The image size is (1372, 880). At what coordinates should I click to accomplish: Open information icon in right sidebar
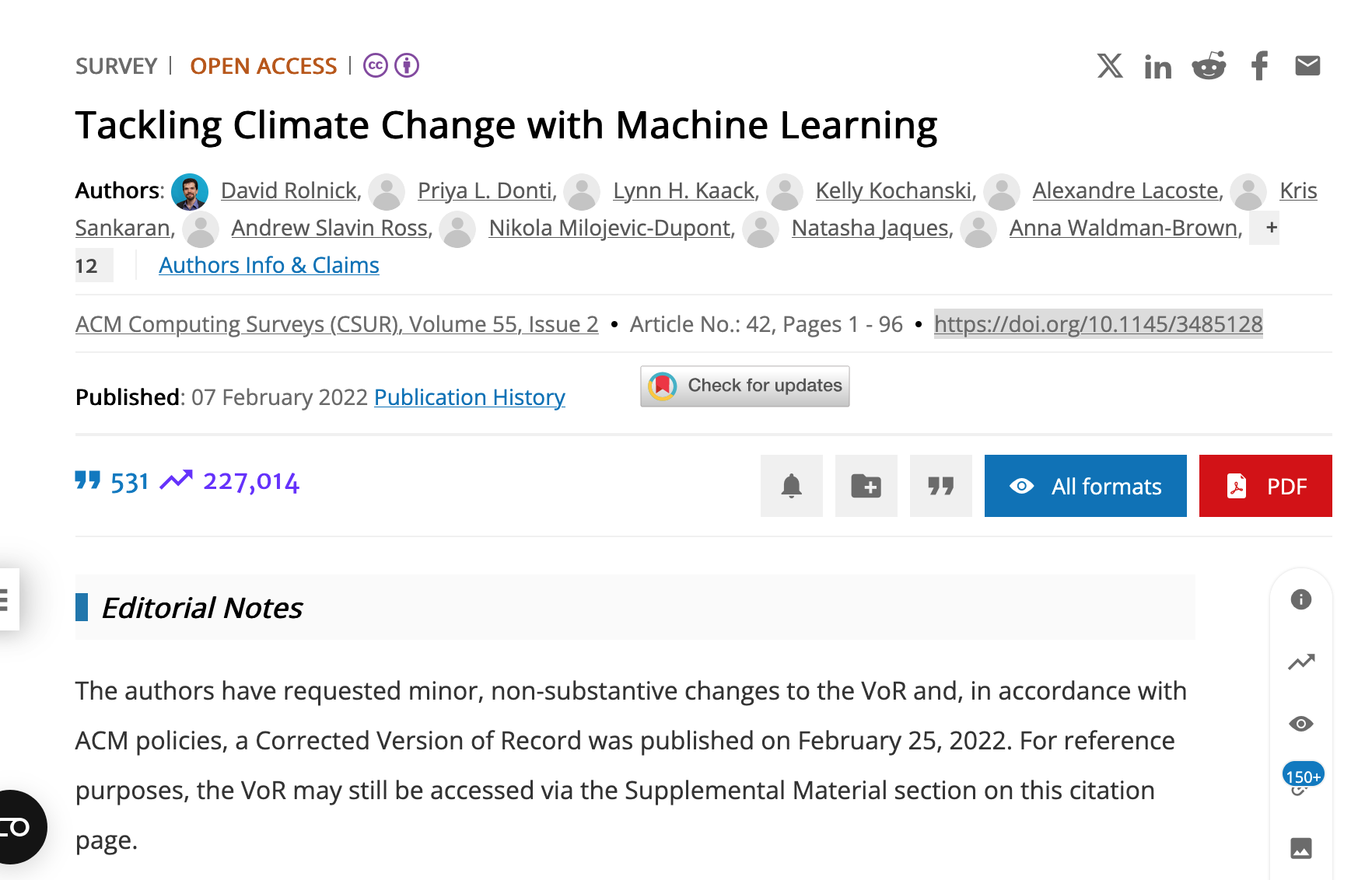tap(1300, 599)
